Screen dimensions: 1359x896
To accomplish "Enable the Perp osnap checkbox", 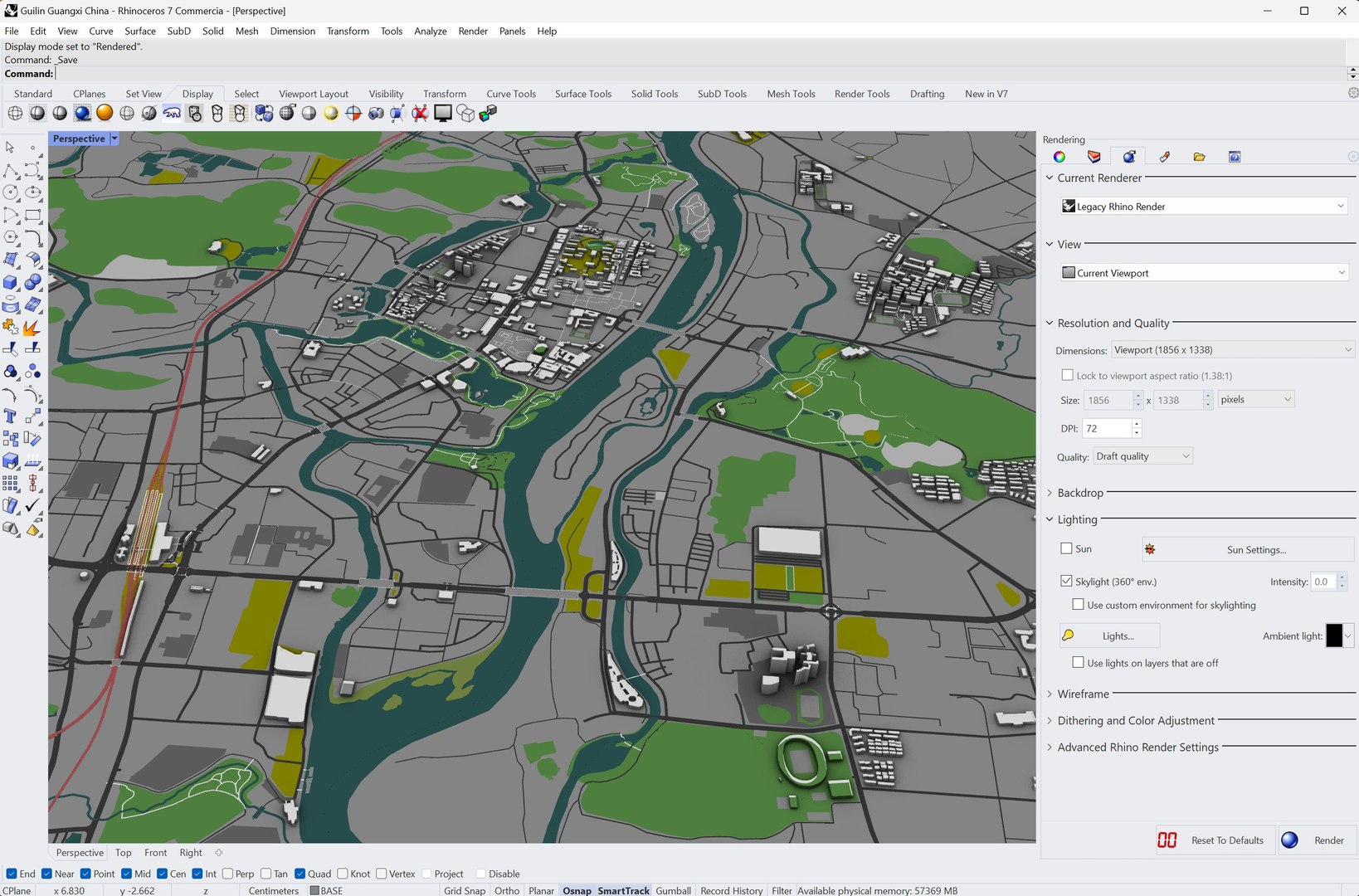I will 228,874.
